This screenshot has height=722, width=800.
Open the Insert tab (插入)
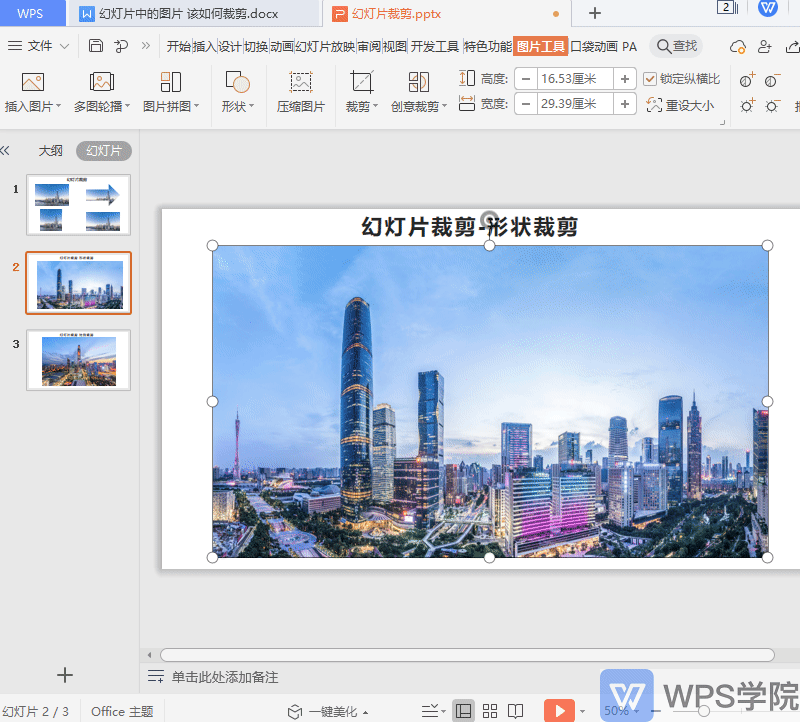click(x=205, y=47)
